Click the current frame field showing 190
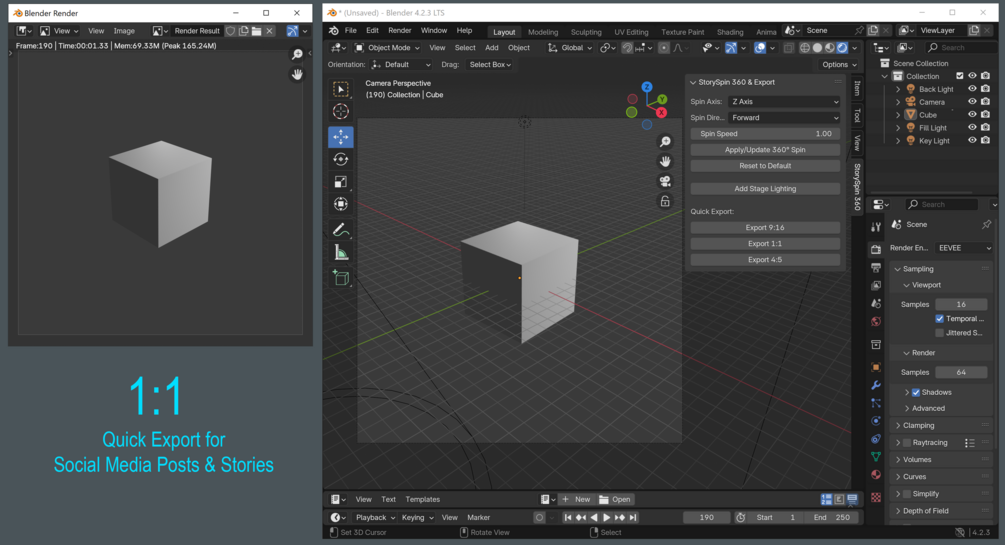 [706, 517]
